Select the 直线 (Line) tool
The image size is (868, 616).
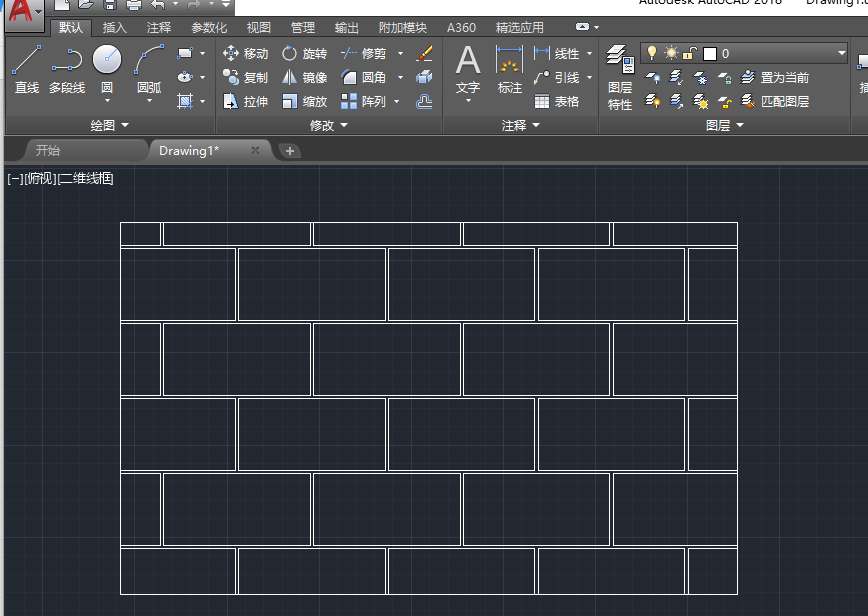tap(26, 69)
